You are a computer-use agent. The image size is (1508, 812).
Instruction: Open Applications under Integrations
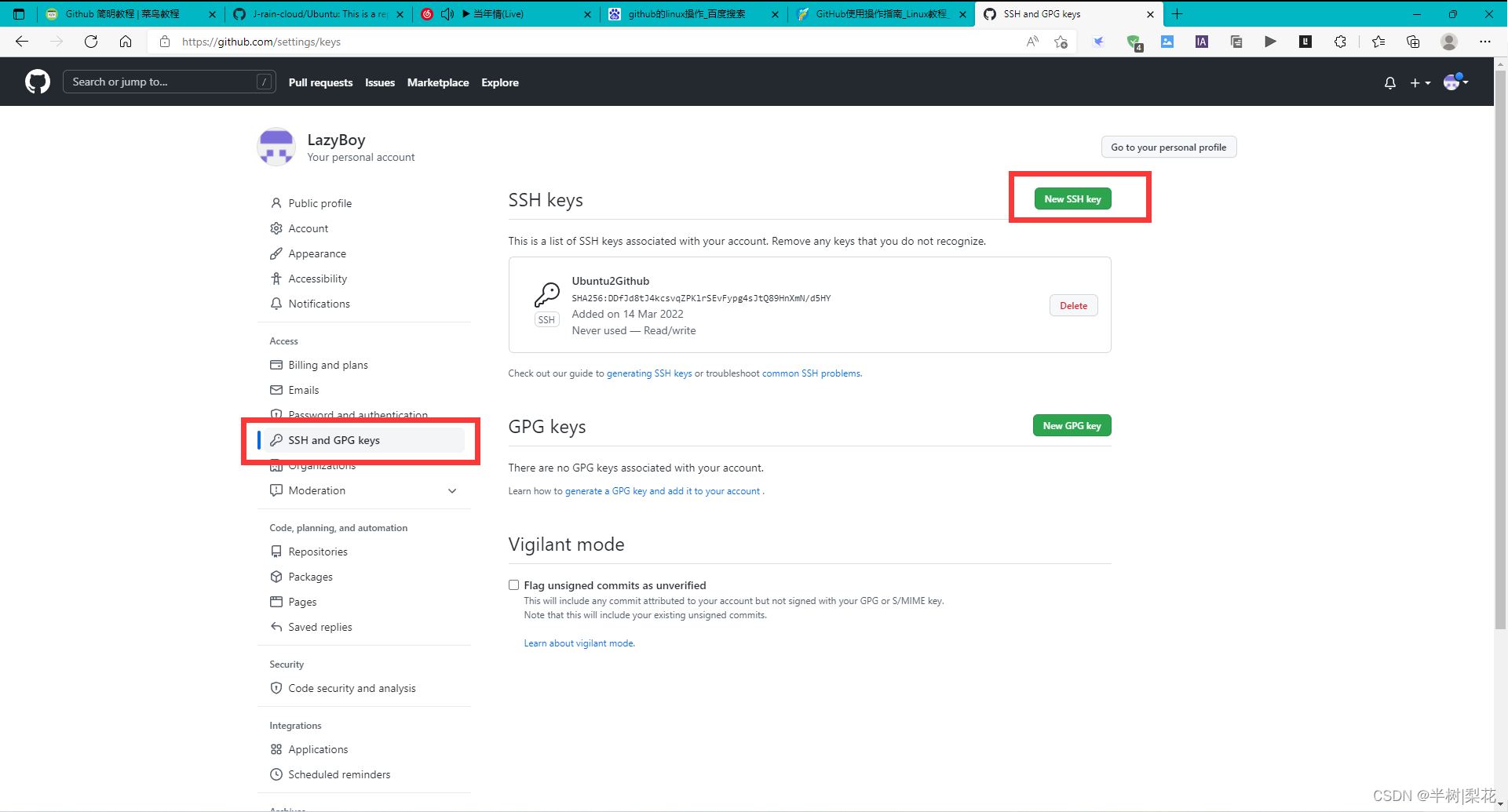[317, 749]
